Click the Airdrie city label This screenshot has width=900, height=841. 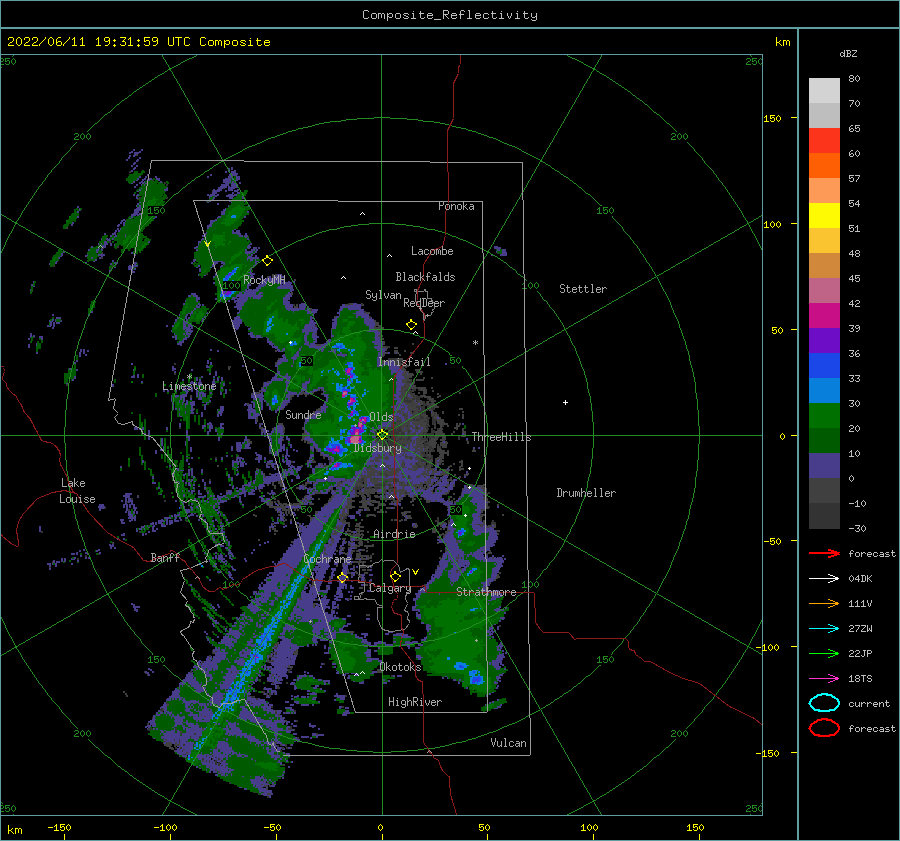(x=394, y=534)
